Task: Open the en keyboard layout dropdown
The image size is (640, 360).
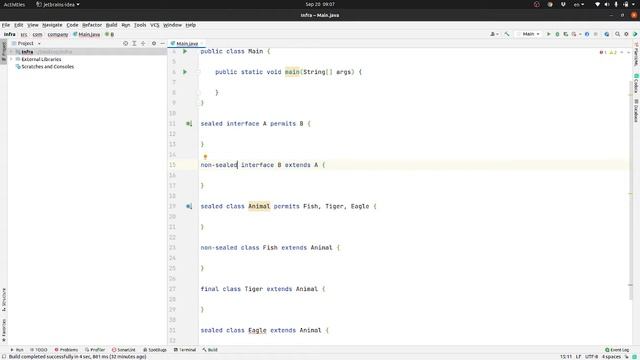Action: [579, 4]
